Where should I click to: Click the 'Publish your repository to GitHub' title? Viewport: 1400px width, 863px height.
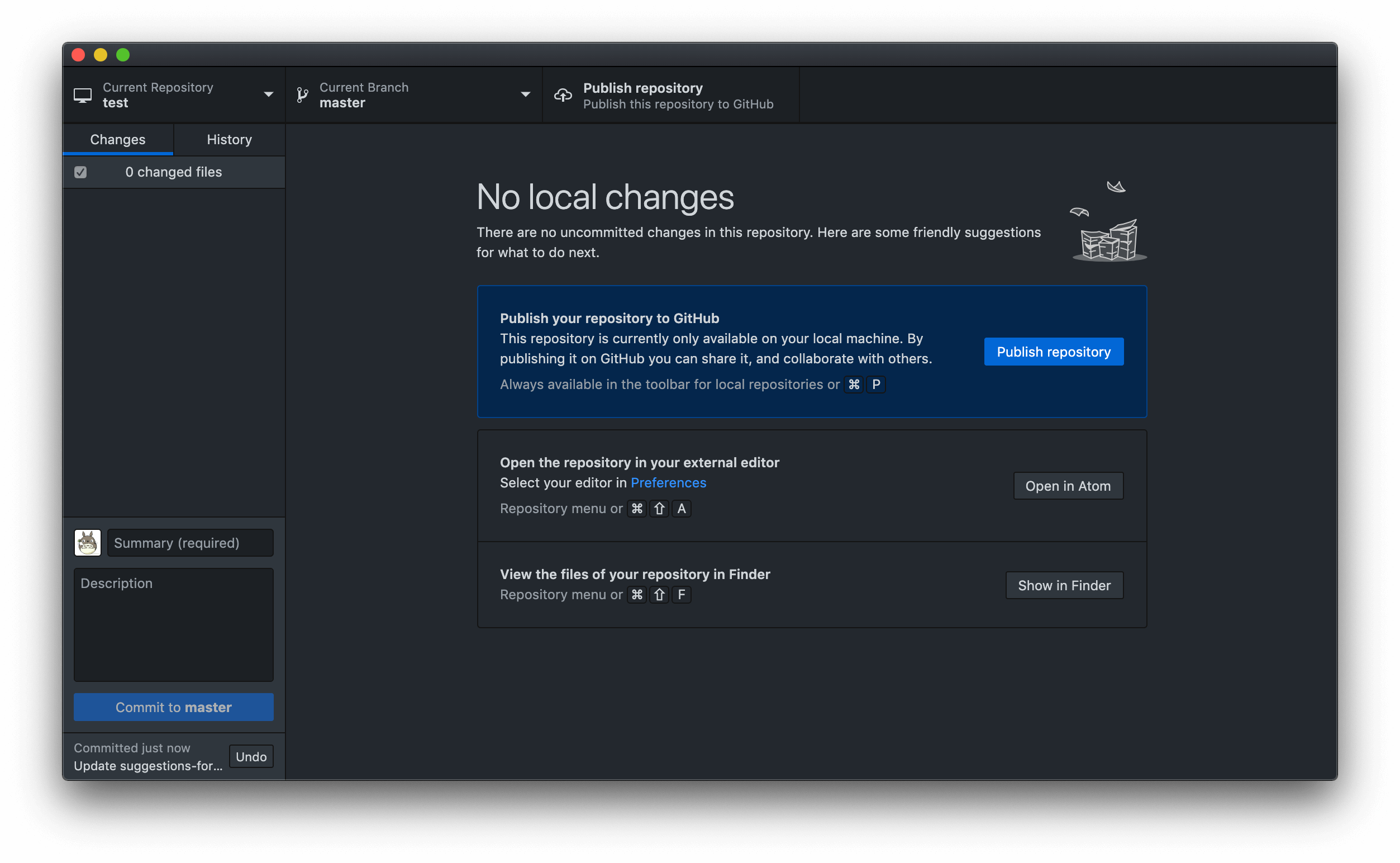click(x=609, y=318)
